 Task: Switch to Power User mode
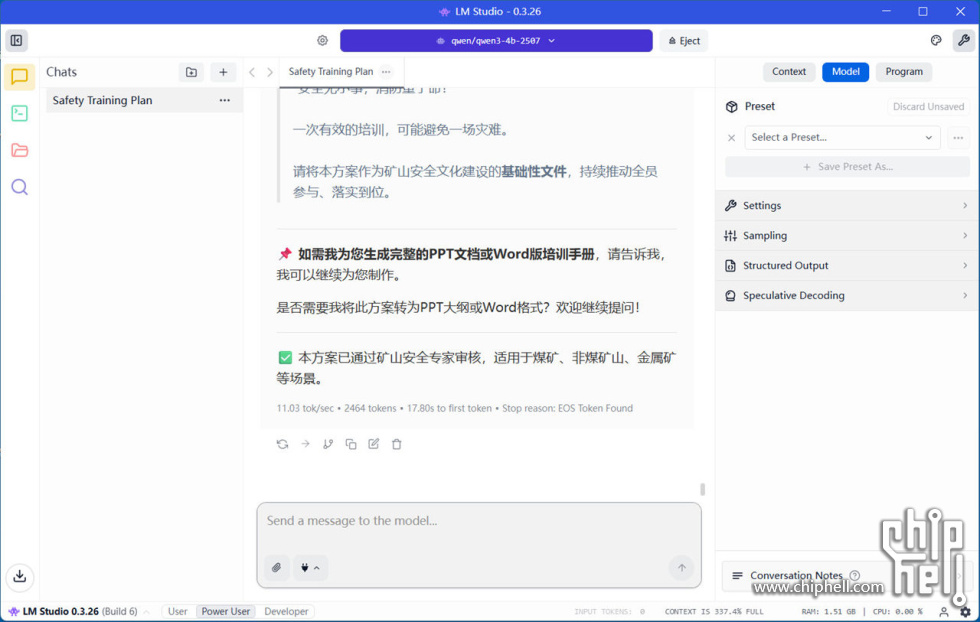point(226,611)
